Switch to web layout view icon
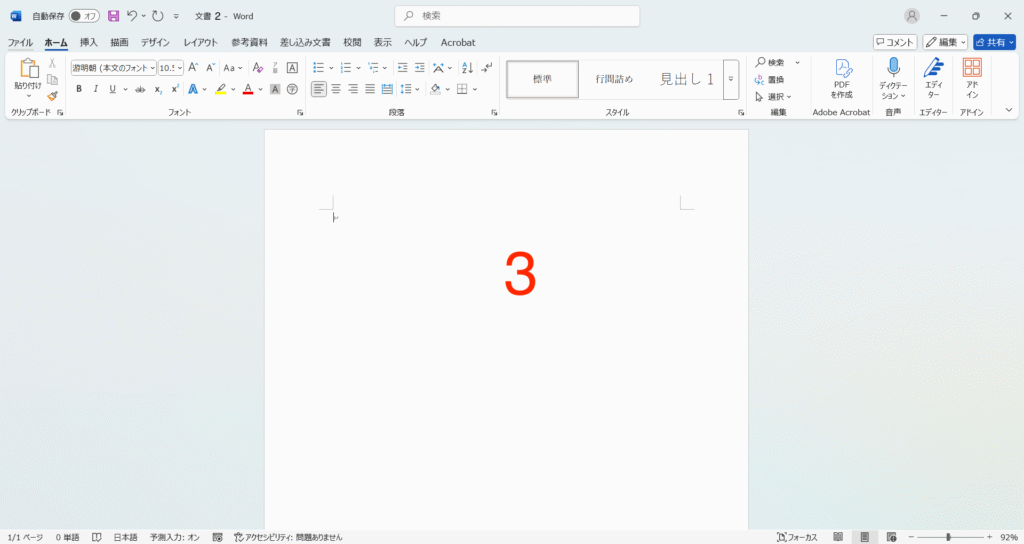This screenshot has width=1024, height=544. (891, 537)
